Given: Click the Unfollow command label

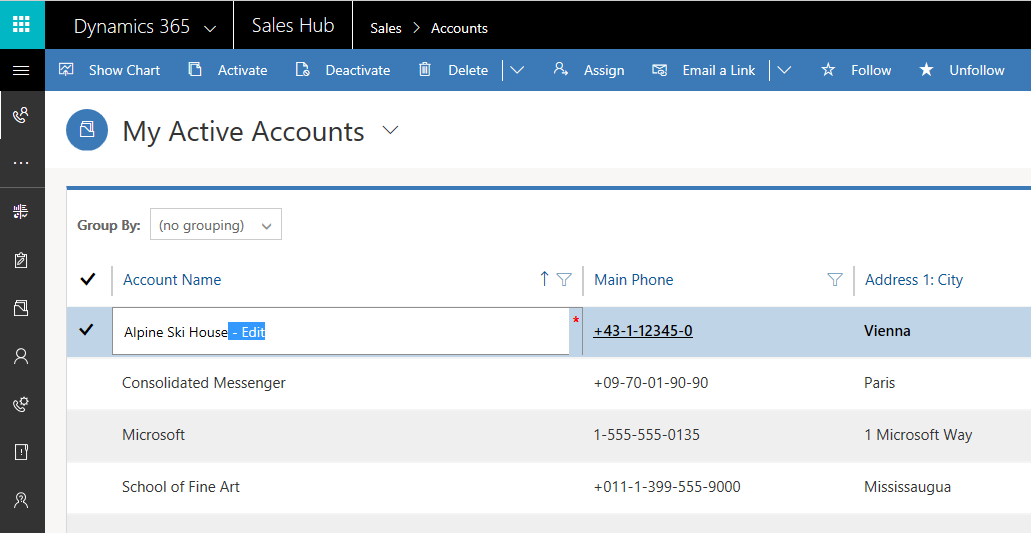Looking at the screenshot, I should tap(977, 70).
